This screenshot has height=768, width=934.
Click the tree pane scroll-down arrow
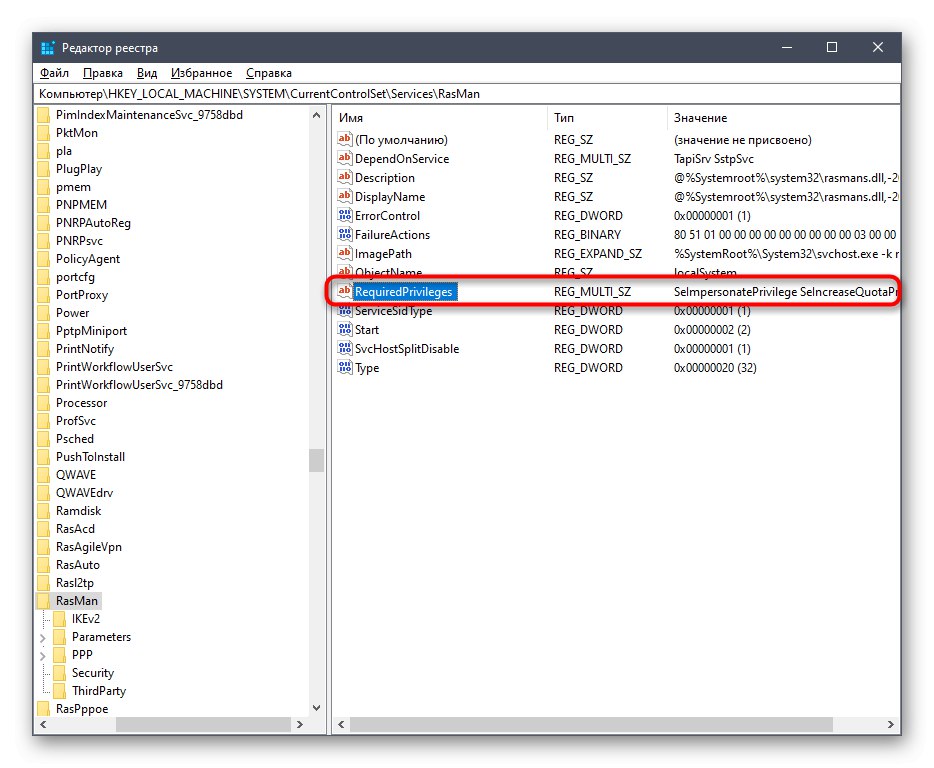coord(316,708)
